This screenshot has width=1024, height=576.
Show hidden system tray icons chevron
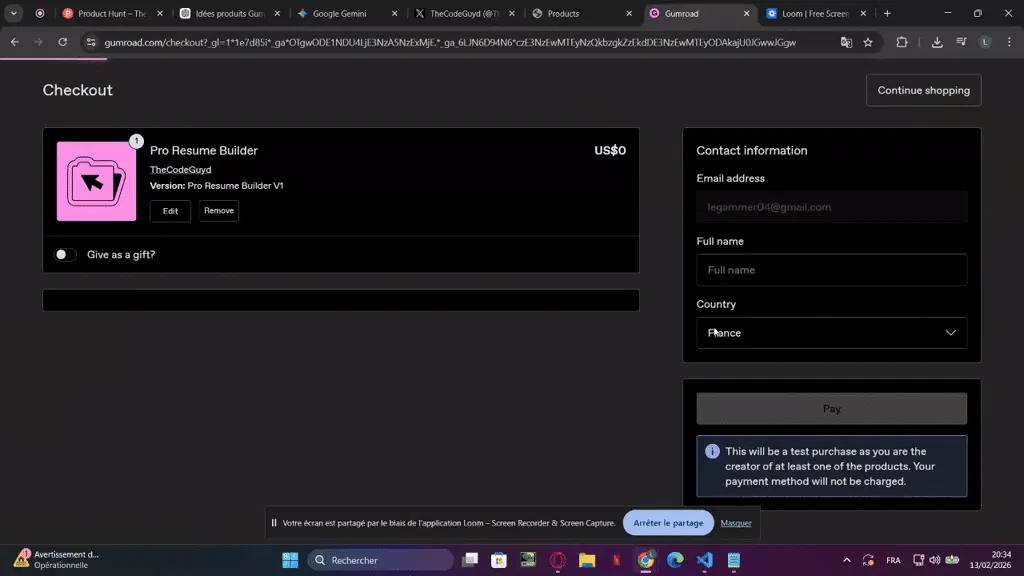click(x=847, y=560)
